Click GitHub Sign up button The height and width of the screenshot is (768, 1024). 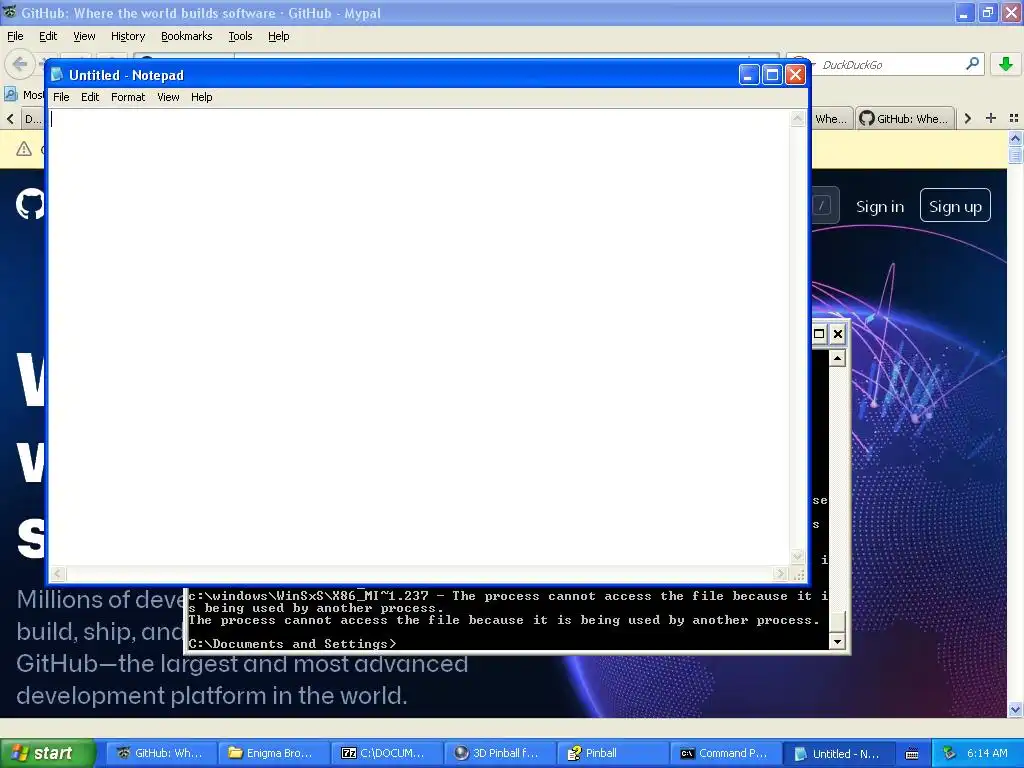pyautogui.click(x=955, y=206)
